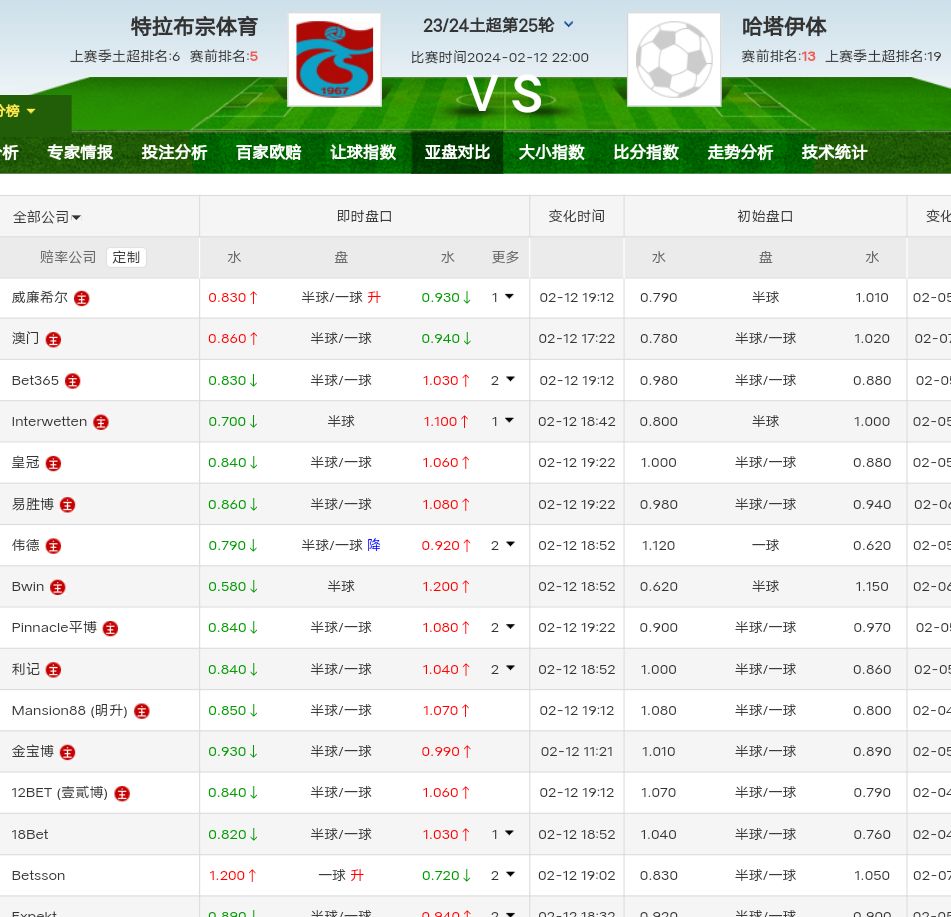
Task: Switch to the 大小指数 tab
Action: tap(551, 152)
